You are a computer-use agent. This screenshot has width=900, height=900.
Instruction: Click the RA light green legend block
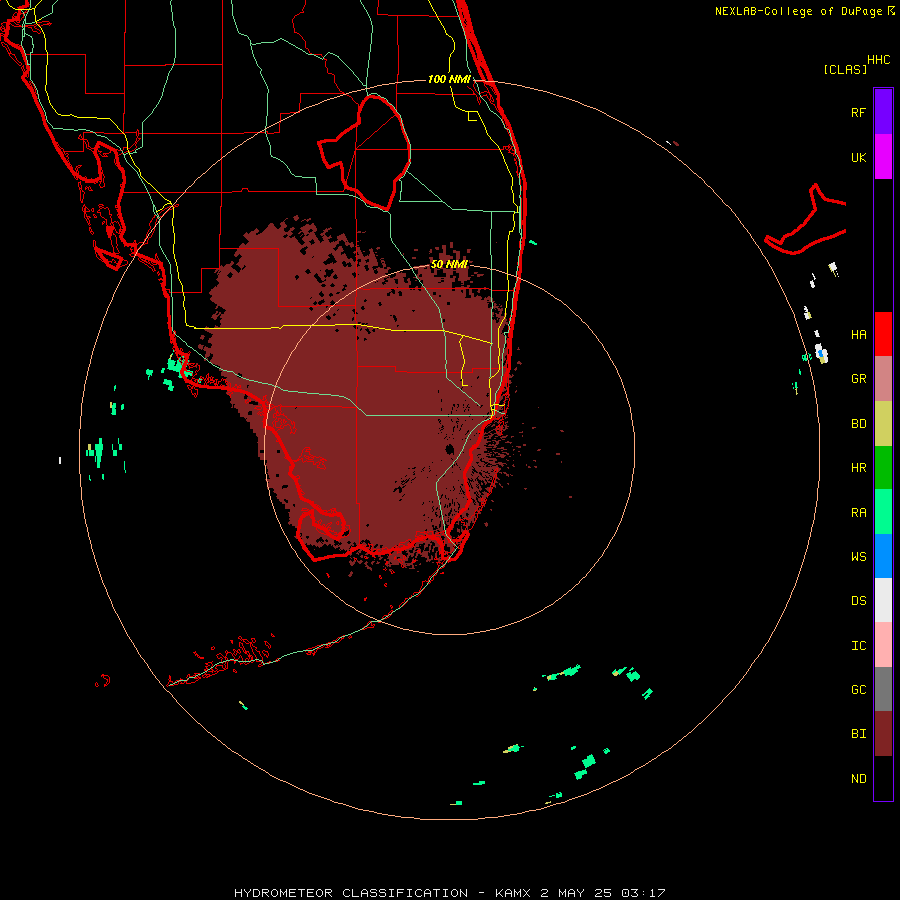click(x=883, y=512)
